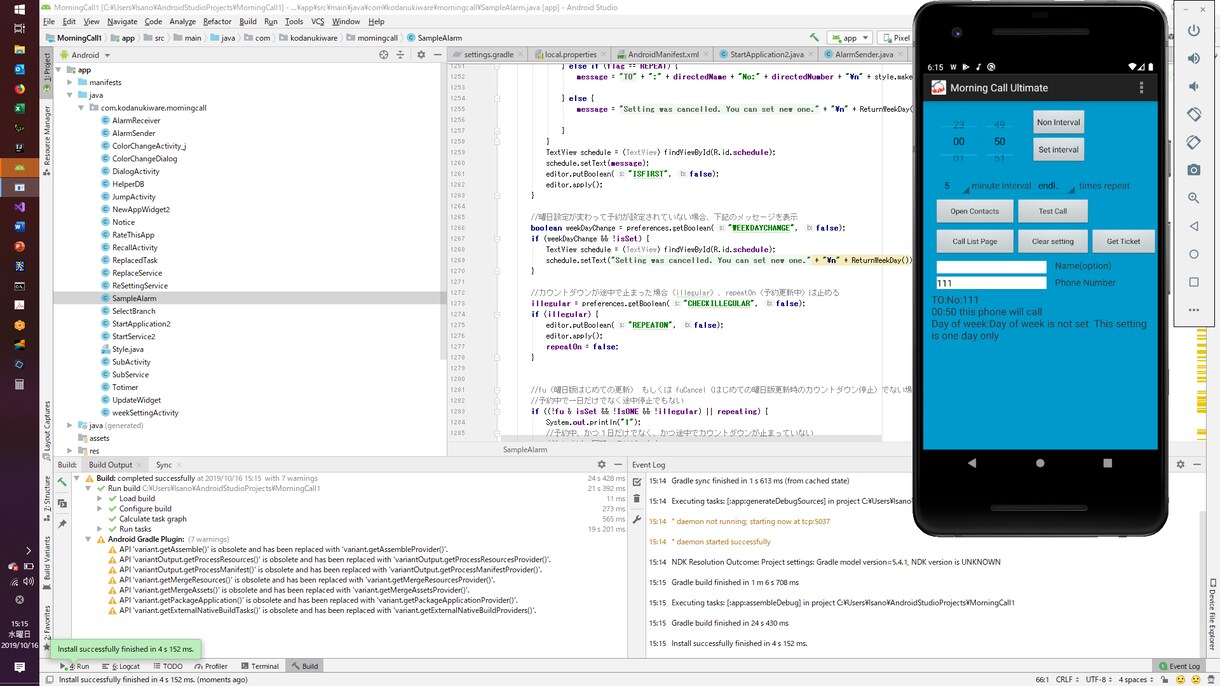Open Morning Call Ultimate overflow menu

pyautogui.click(x=1141, y=88)
